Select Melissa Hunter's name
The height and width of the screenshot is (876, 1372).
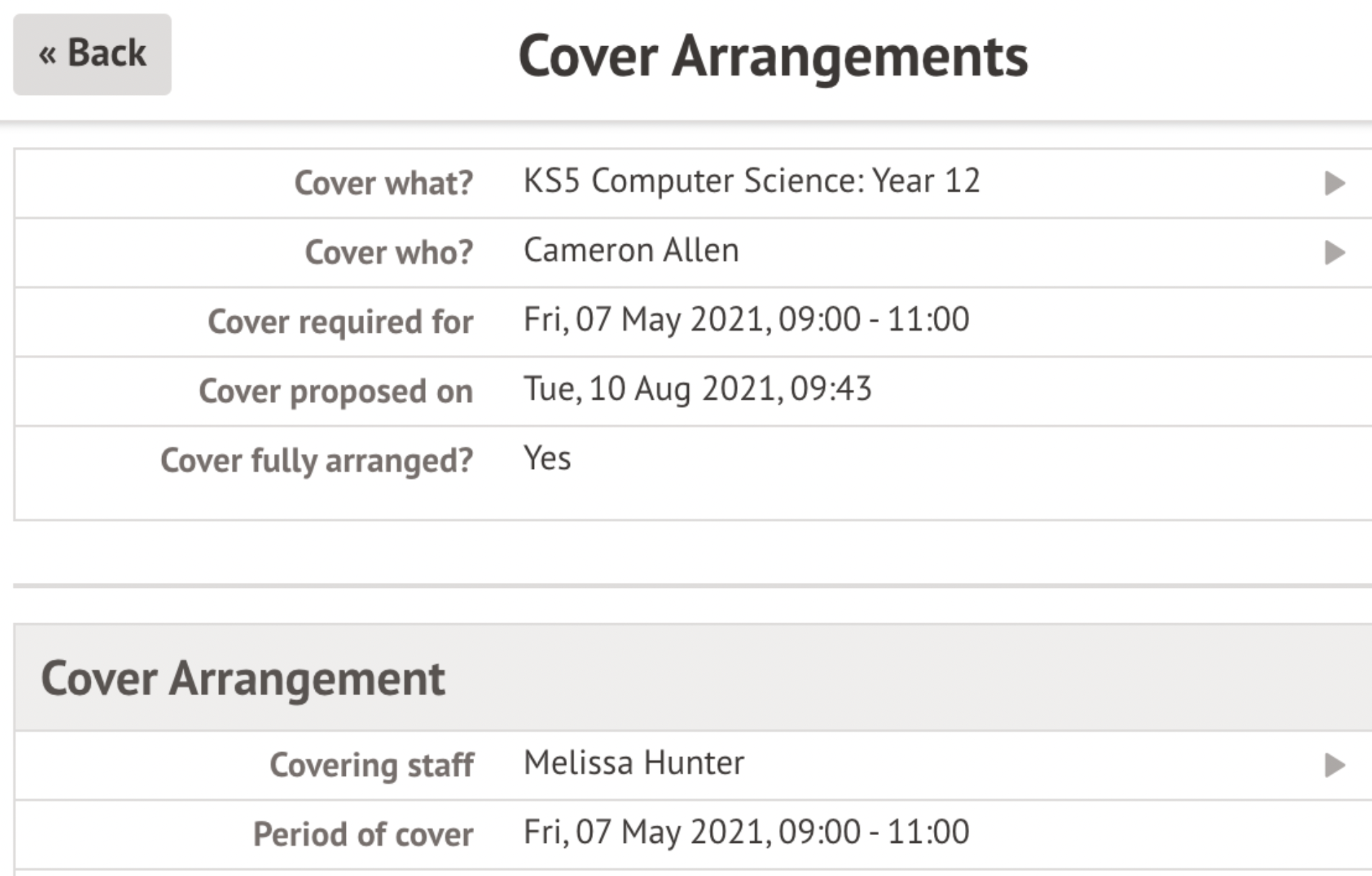634,763
